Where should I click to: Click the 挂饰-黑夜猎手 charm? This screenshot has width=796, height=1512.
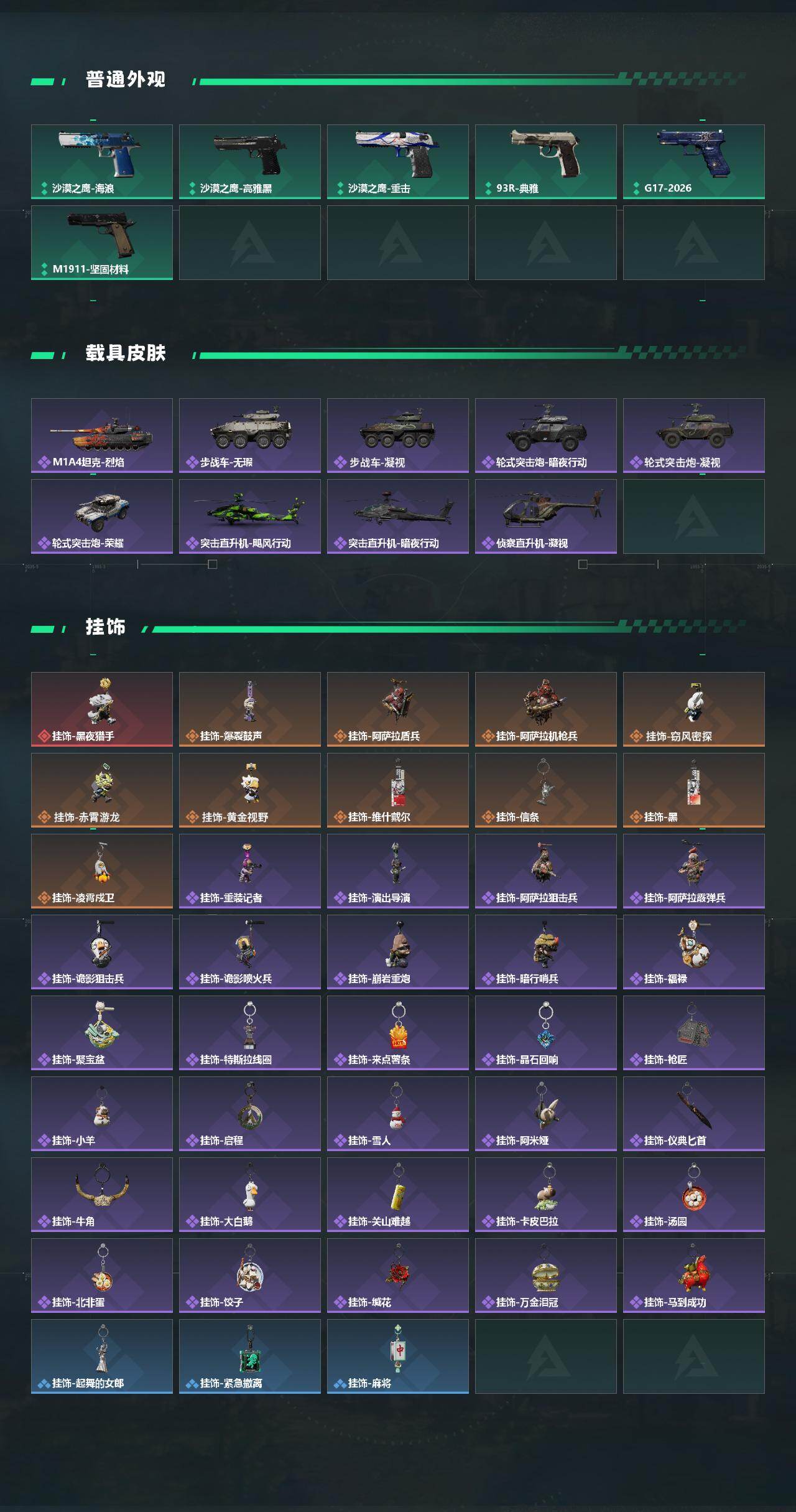tap(102, 709)
